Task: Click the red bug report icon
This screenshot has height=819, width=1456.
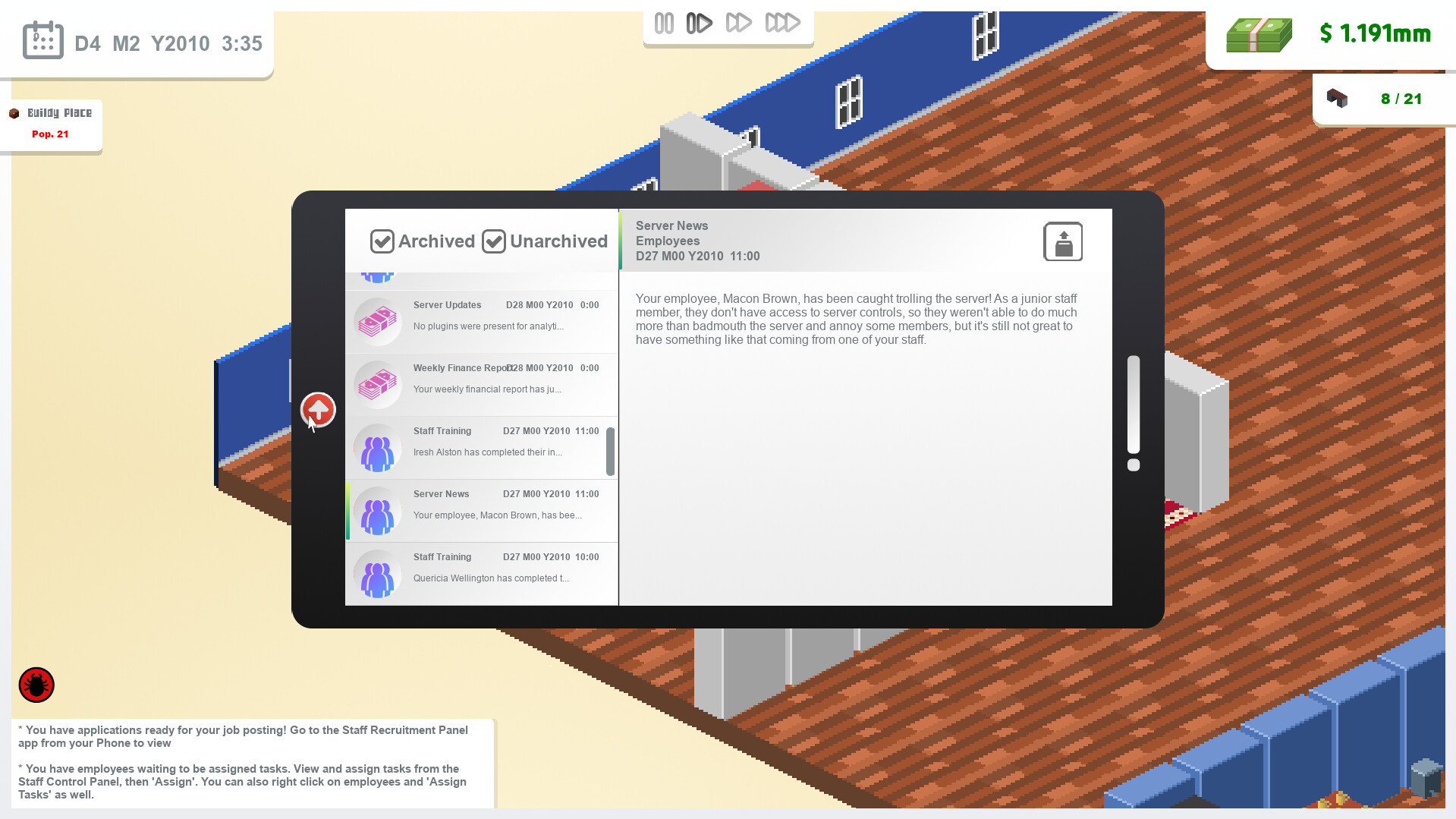Action: tap(36, 685)
